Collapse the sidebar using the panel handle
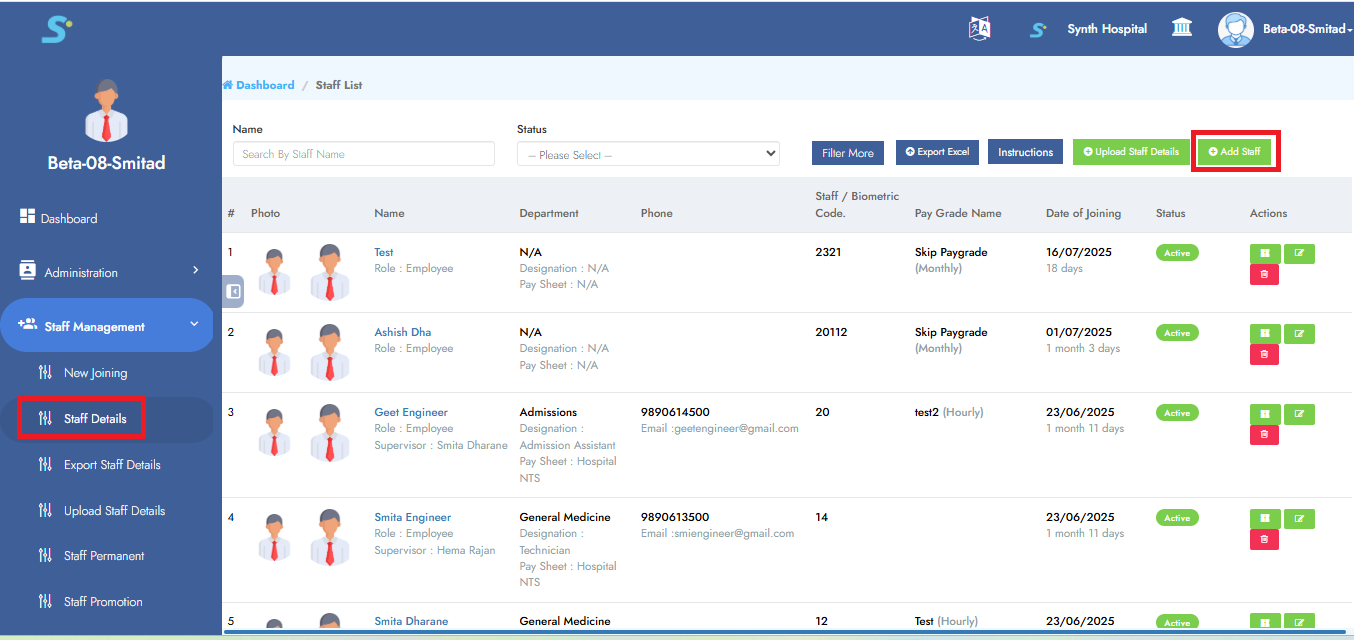This screenshot has width=1354, height=640. click(233, 291)
